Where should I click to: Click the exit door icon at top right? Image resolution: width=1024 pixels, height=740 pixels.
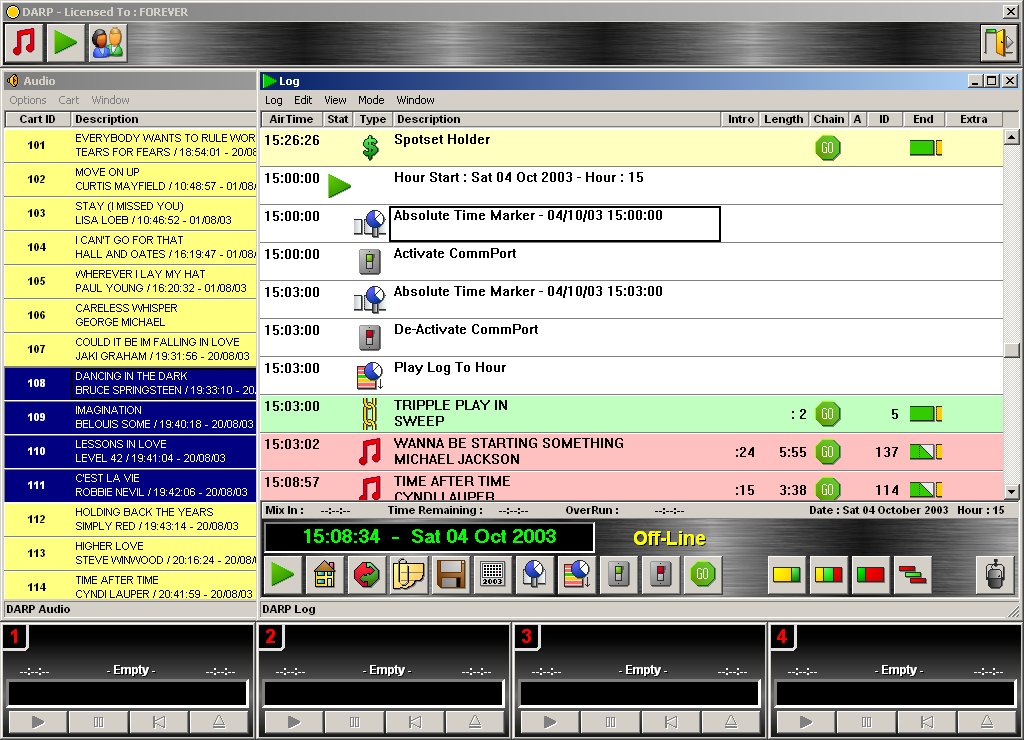tap(997, 43)
